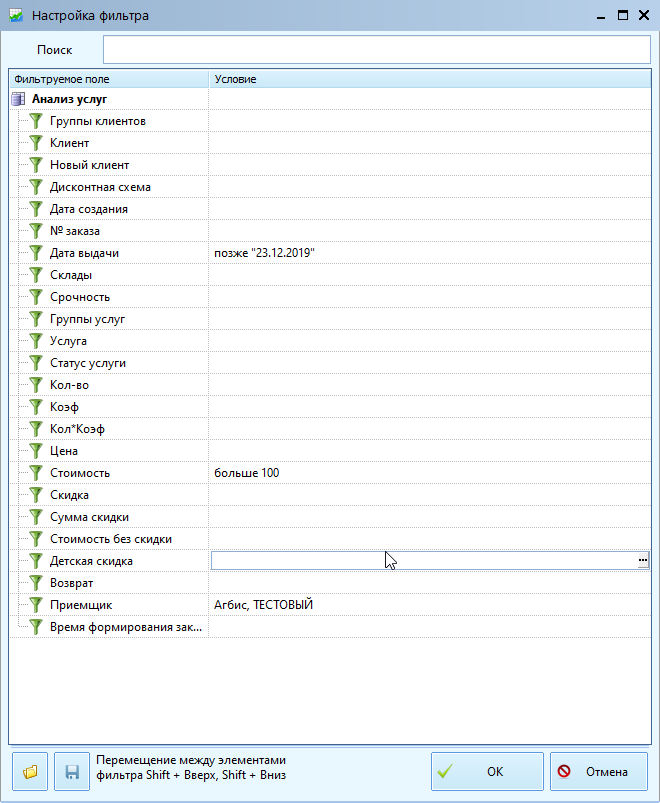Select the Анализ услуг root node

click(x=69, y=99)
